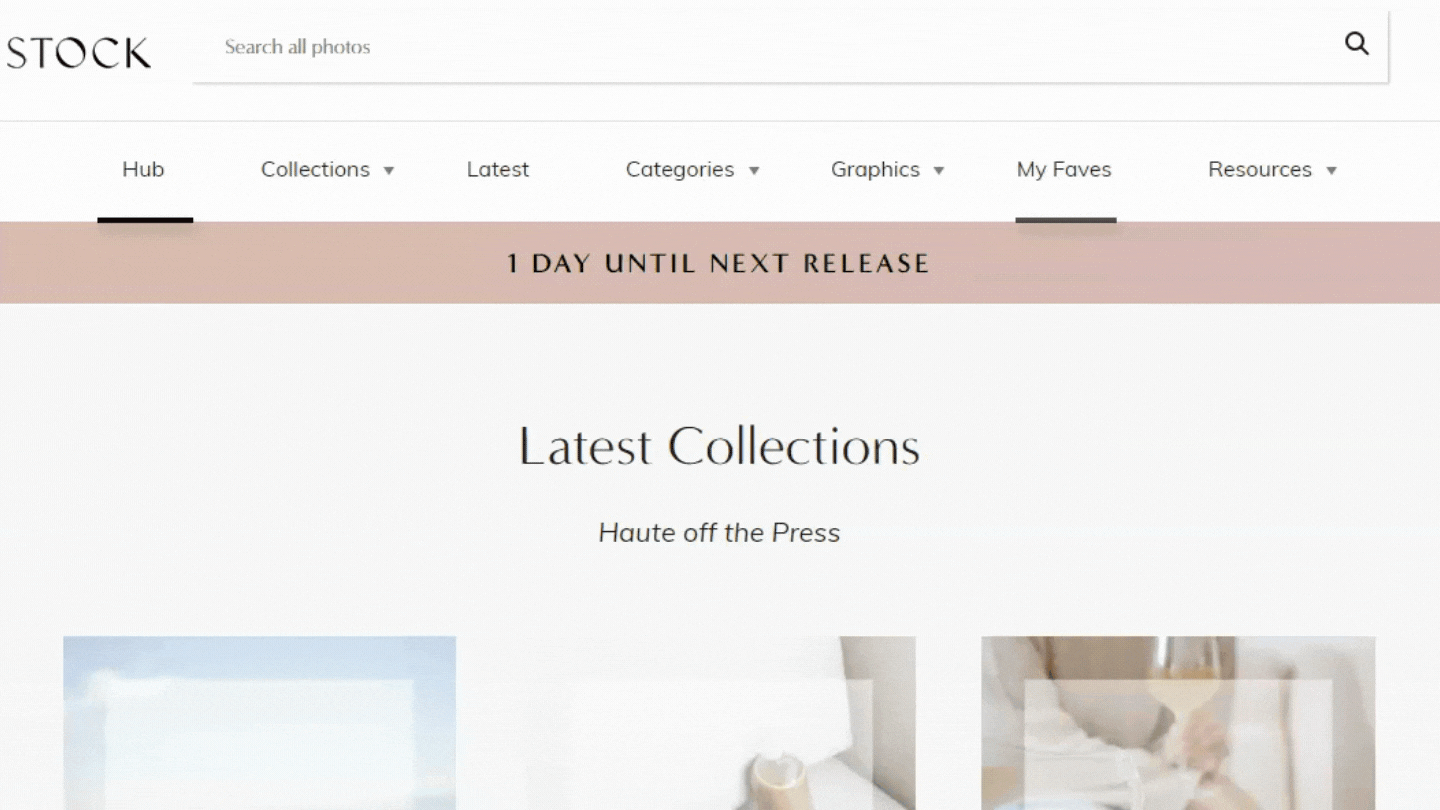Image resolution: width=1440 pixels, height=810 pixels.
Task: Open the Graphics menu
Action: point(875,170)
